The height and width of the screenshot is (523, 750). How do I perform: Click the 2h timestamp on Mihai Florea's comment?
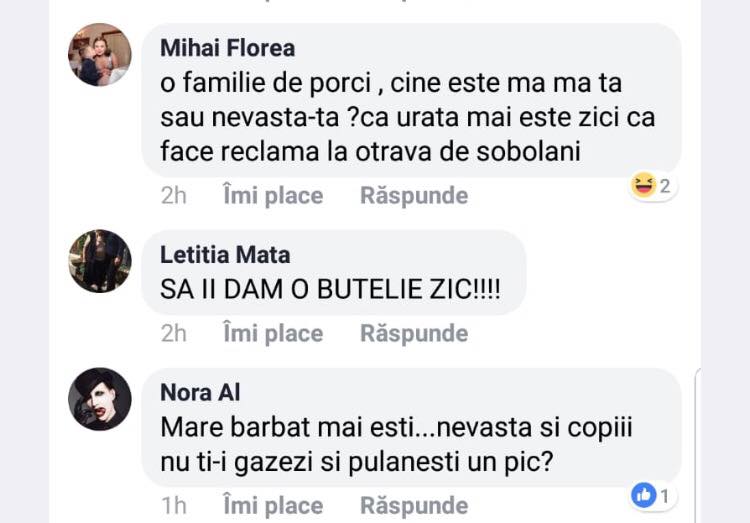(174, 196)
